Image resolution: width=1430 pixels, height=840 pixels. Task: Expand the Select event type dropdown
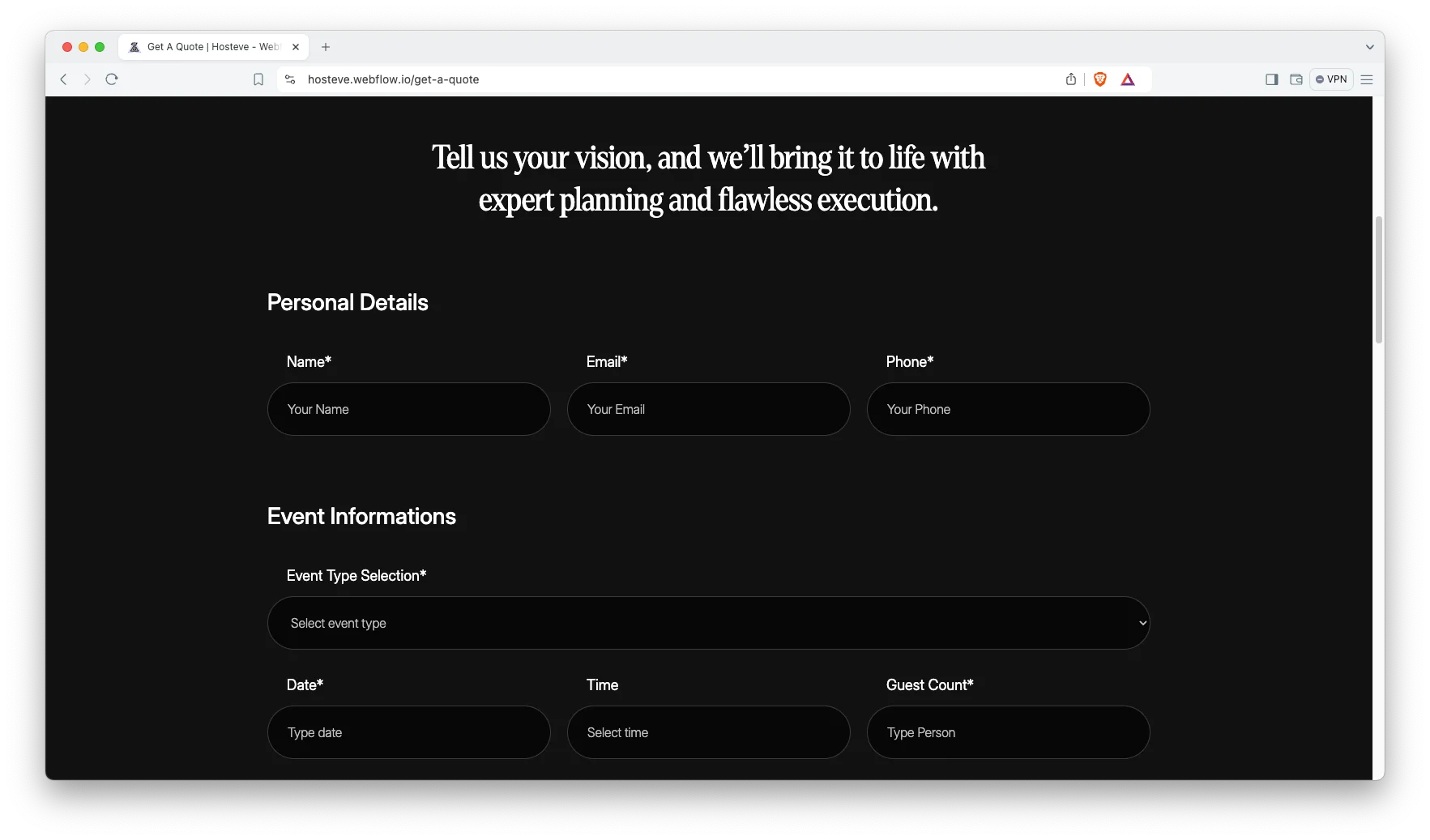pos(708,623)
